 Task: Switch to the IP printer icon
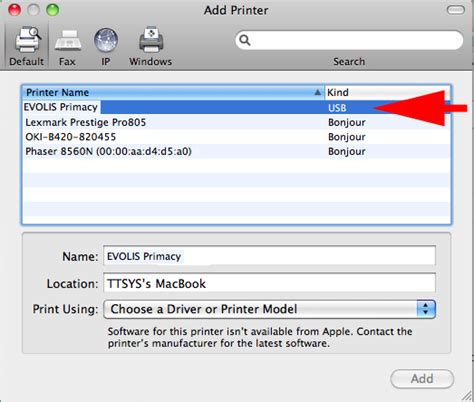(106, 47)
